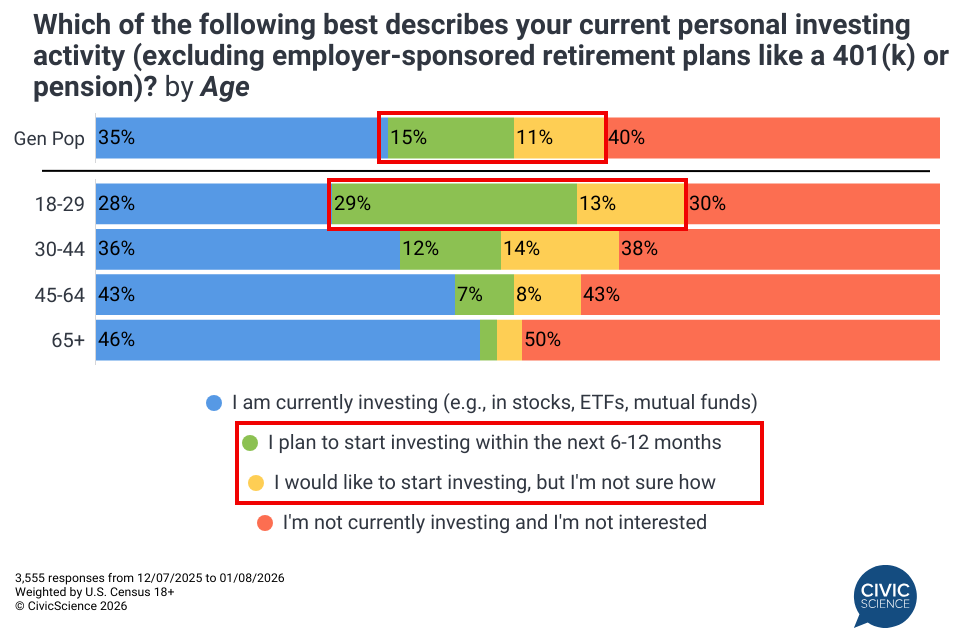Image resolution: width=966 pixels, height=642 pixels.
Task: Click the 18-29 green 29% bar segment
Action: pos(455,204)
